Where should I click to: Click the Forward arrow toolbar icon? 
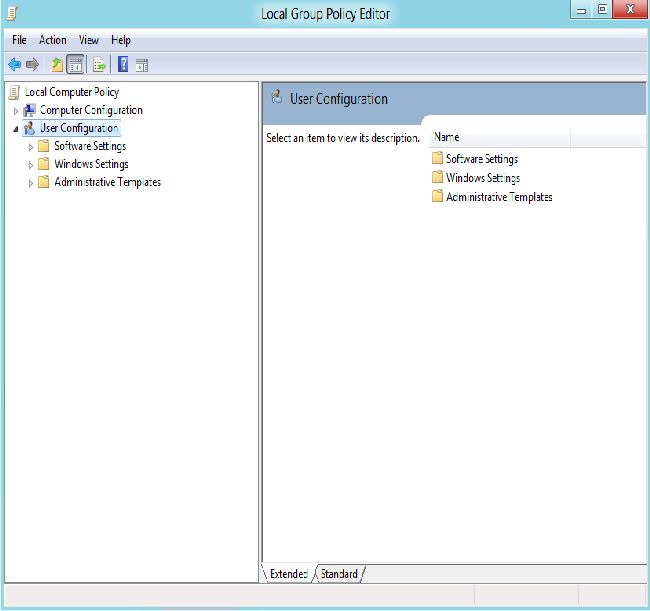pos(32,65)
